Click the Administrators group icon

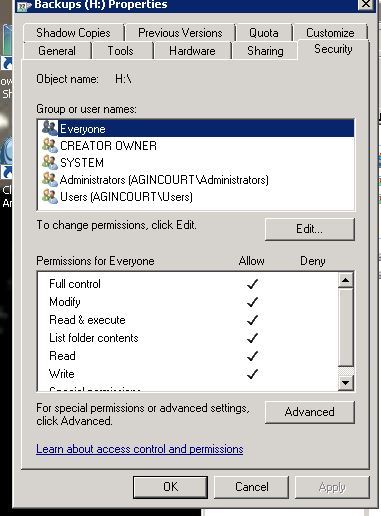coord(50,179)
